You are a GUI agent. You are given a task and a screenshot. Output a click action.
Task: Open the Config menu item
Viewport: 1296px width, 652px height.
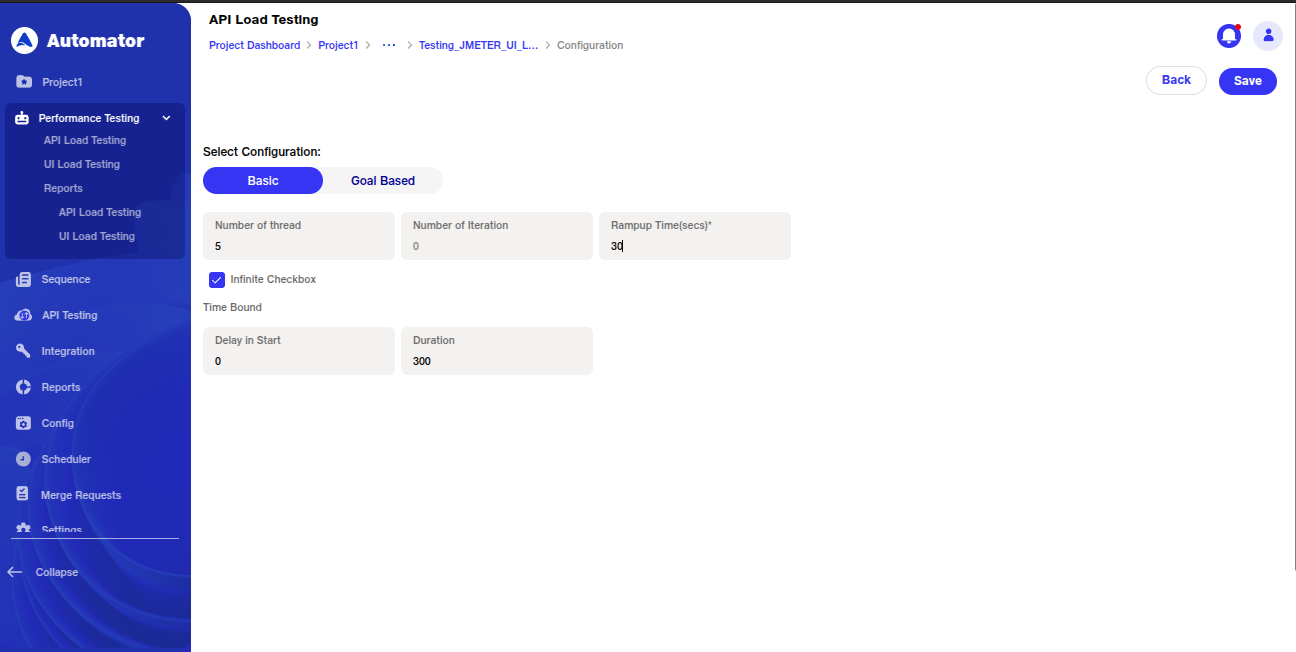point(58,423)
